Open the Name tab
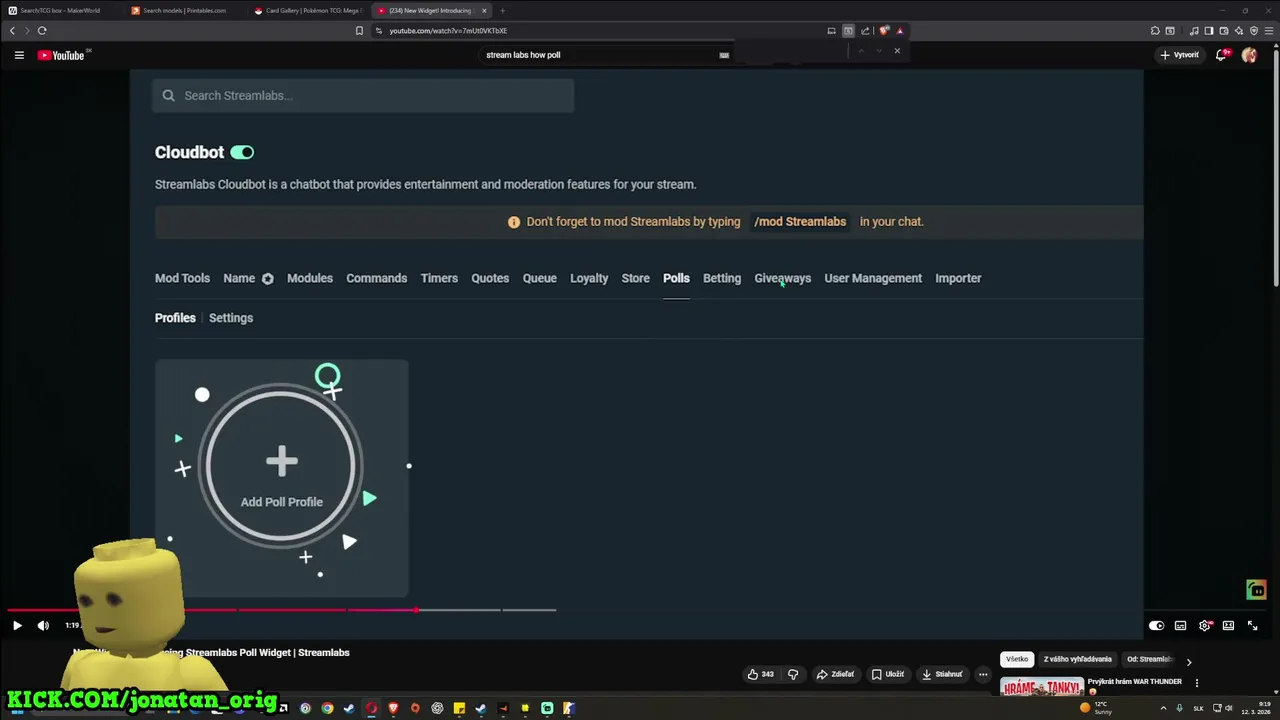Image resolution: width=1280 pixels, height=720 pixels. pyautogui.click(x=239, y=278)
